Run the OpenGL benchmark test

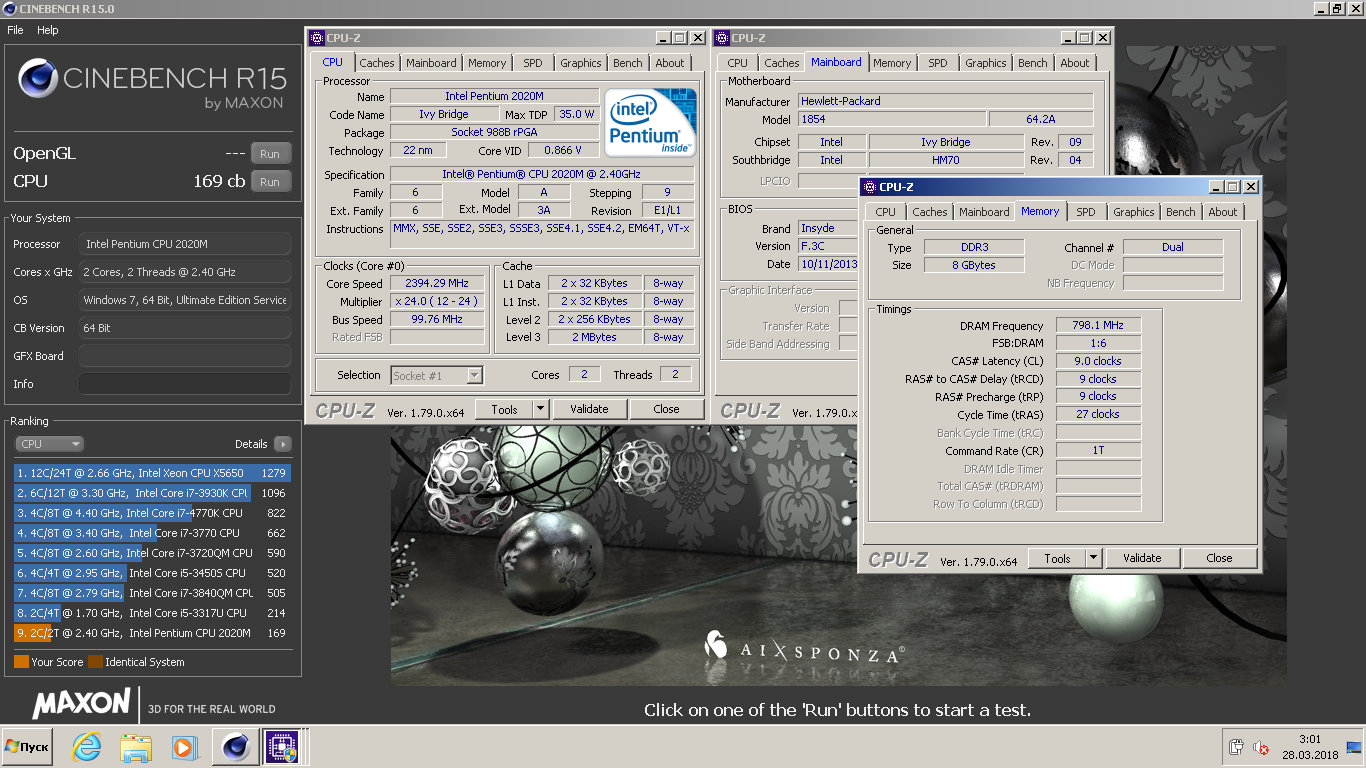[x=270, y=154]
